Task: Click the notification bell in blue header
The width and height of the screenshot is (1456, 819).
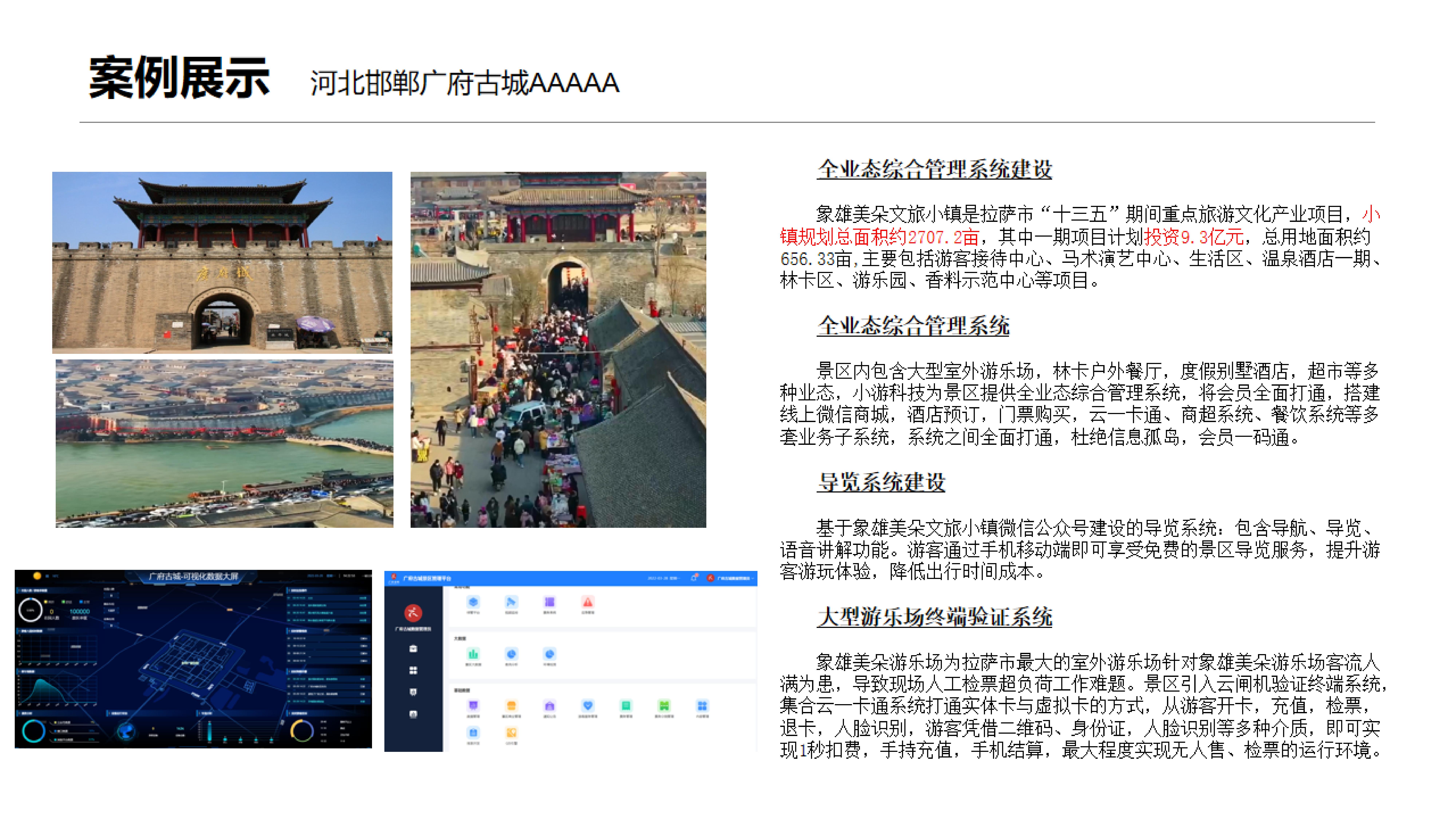Action: [694, 578]
